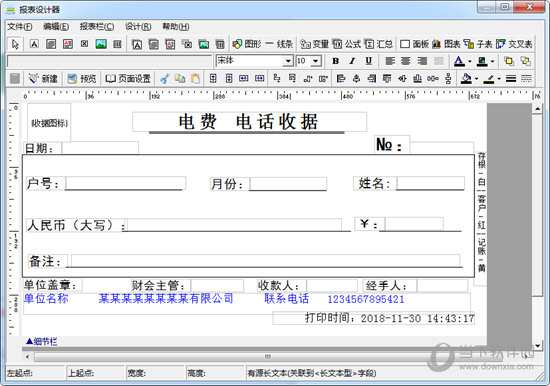Open the 报表栏(C) menu
This screenshot has height=386, width=550.
click(x=97, y=27)
